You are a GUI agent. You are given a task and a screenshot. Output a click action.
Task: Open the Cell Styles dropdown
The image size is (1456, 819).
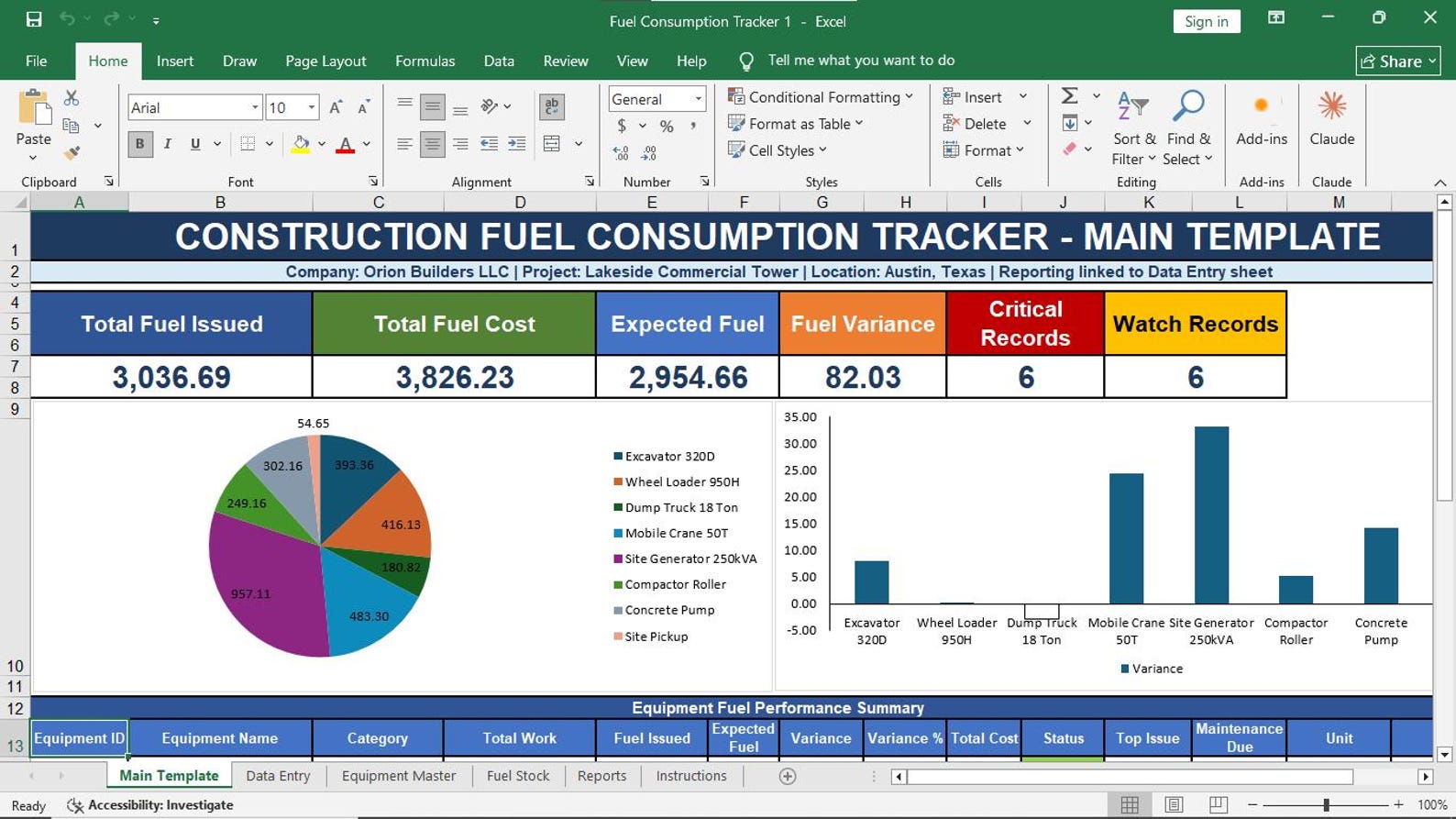(x=777, y=150)
